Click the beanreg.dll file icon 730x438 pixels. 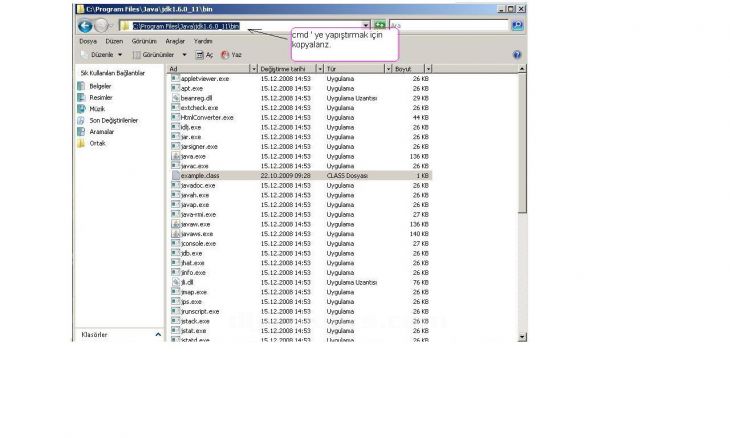click(175, 98)
